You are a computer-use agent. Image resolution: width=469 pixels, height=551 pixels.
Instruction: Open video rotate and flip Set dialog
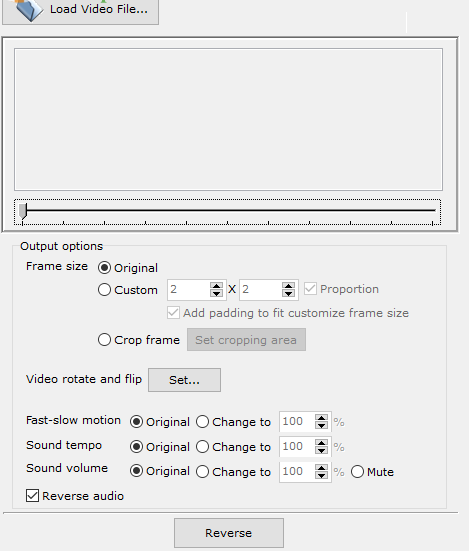click(184, 380)
